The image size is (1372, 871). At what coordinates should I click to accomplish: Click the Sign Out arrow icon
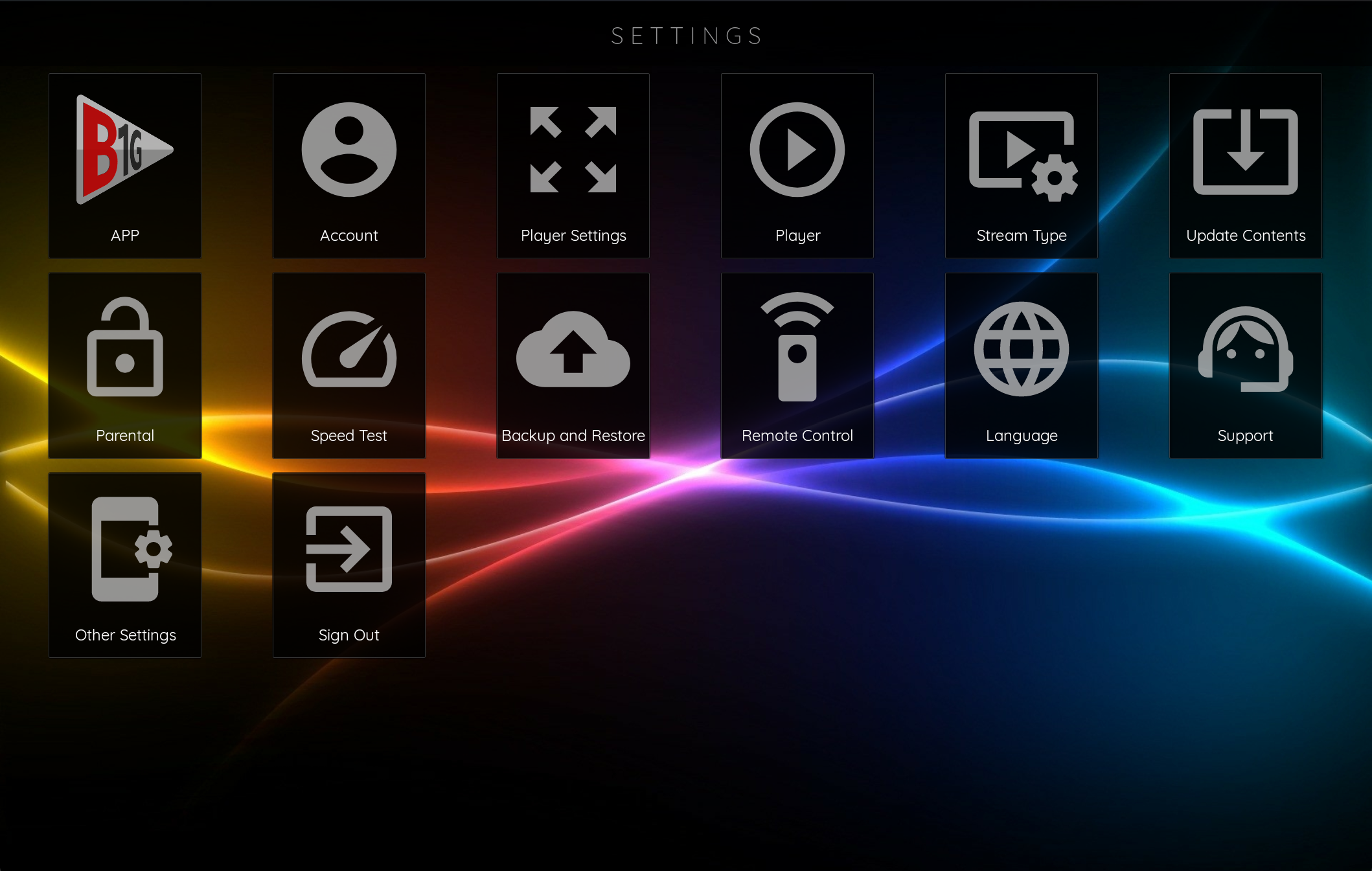(x=349, y=549)
